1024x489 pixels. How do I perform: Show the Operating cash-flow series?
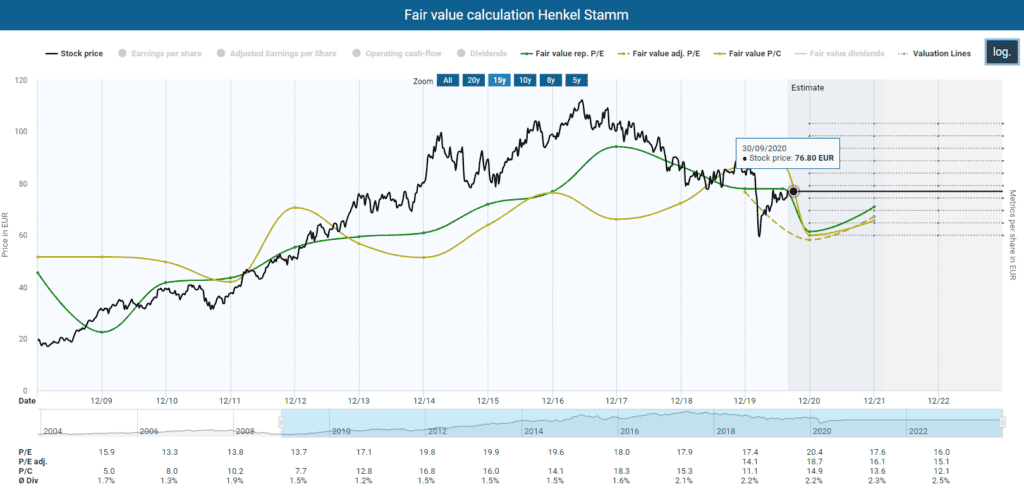point(397,54)
